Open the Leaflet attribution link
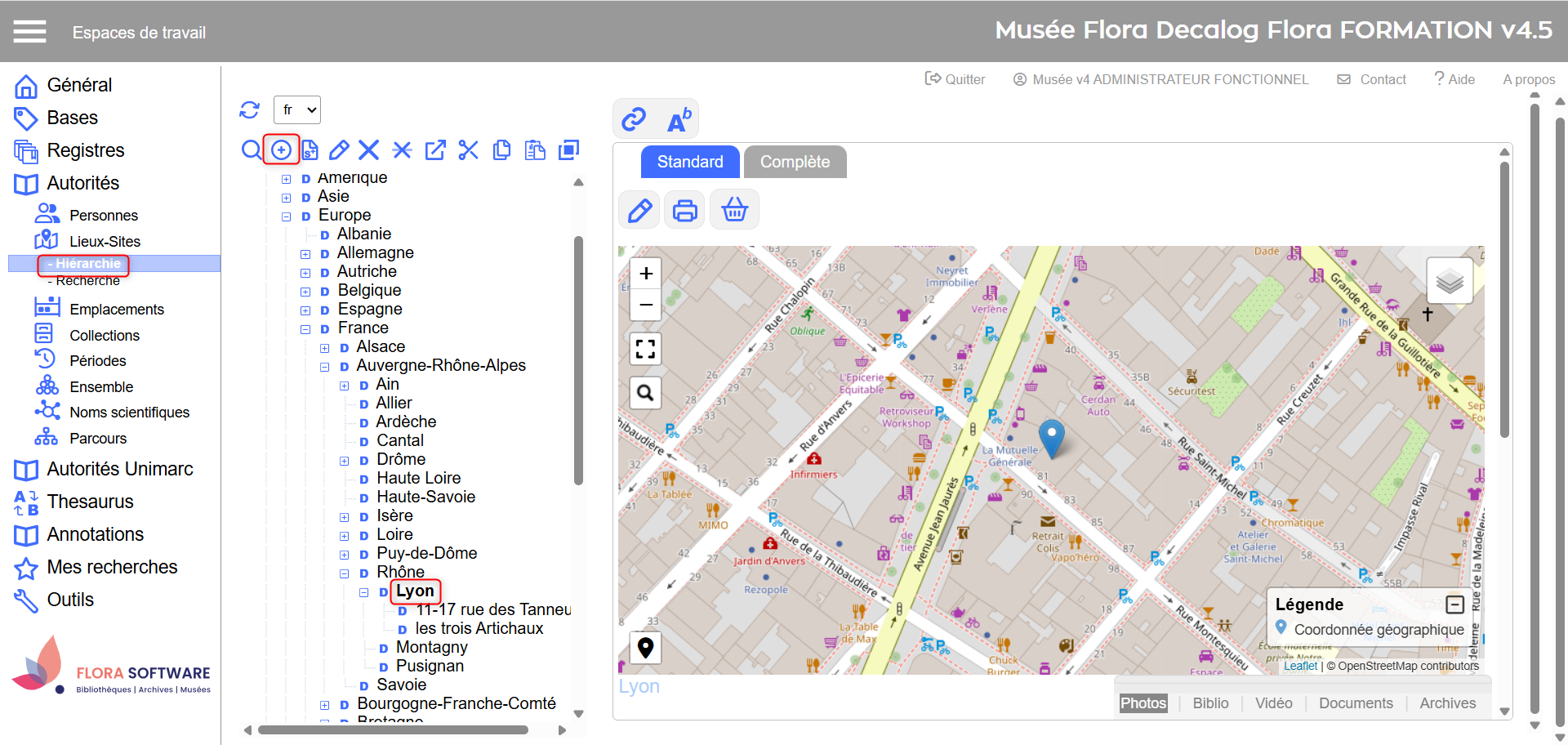The height and width of the screenshot is (745, 1568). coord(1300,666)
